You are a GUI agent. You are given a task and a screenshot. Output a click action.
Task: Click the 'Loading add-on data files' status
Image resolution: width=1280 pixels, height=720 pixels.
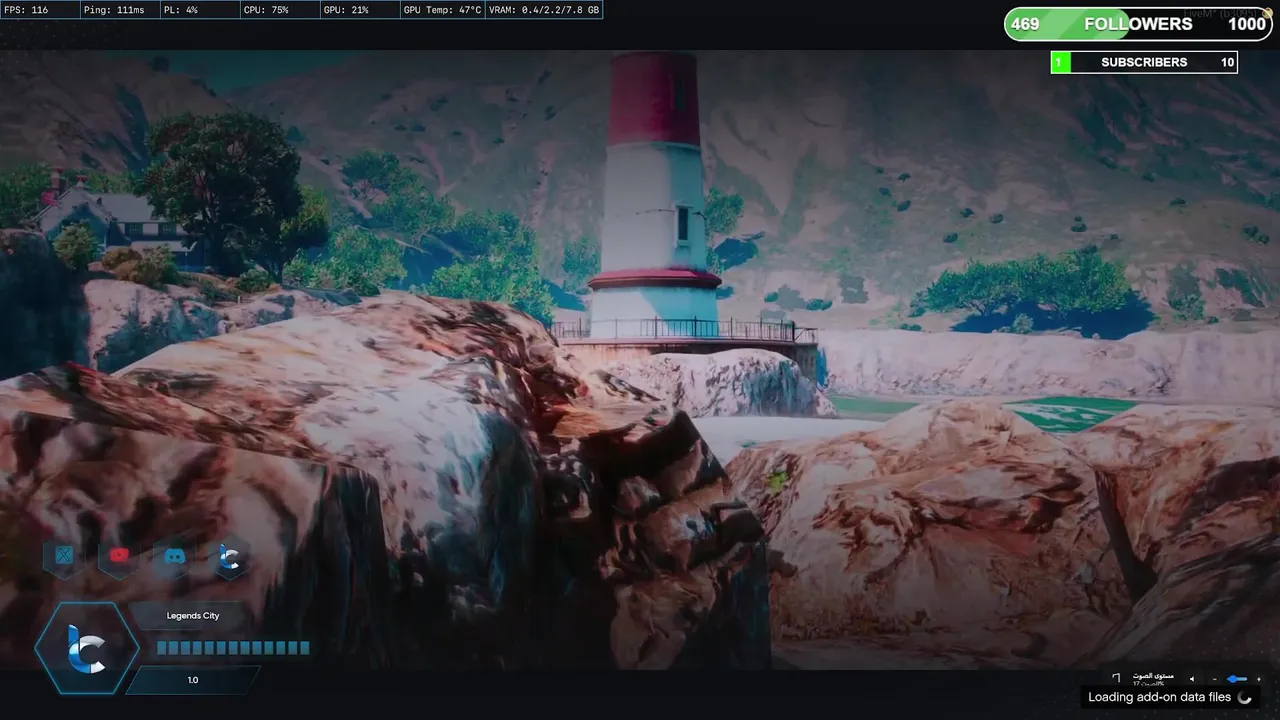click(1159, 697)
